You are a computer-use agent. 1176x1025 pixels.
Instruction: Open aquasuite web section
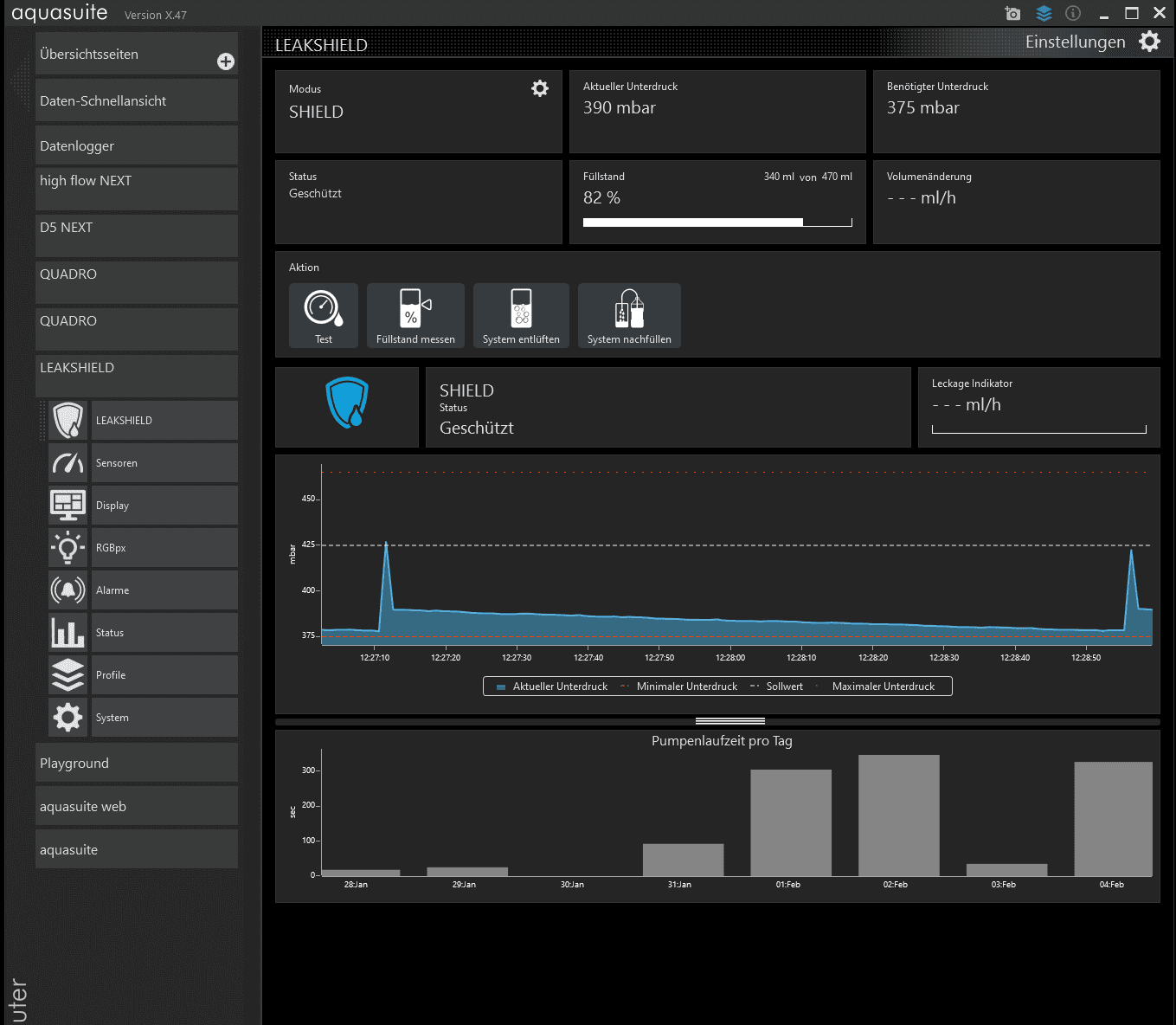tap(137, 806)
